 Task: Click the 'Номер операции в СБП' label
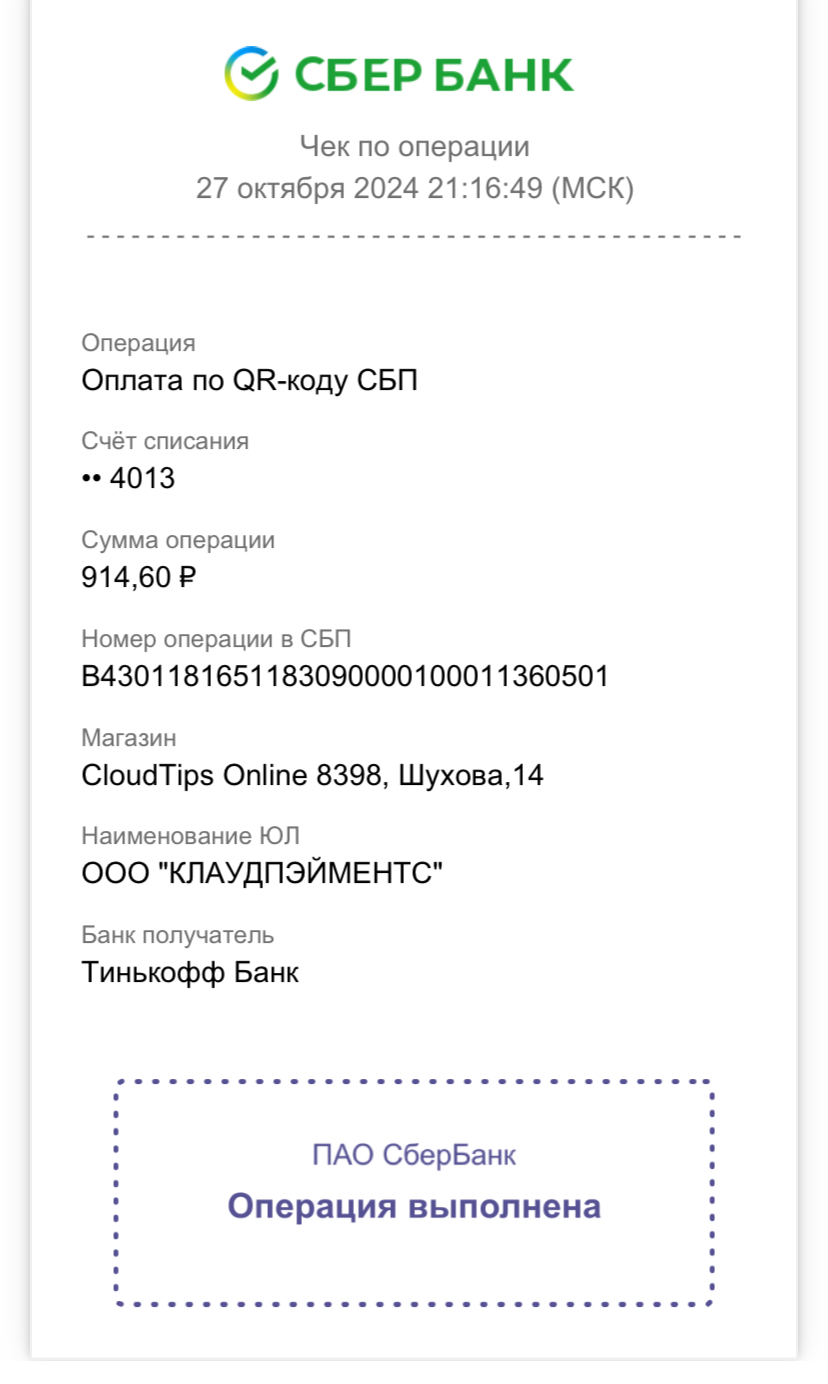pos(217,639)
